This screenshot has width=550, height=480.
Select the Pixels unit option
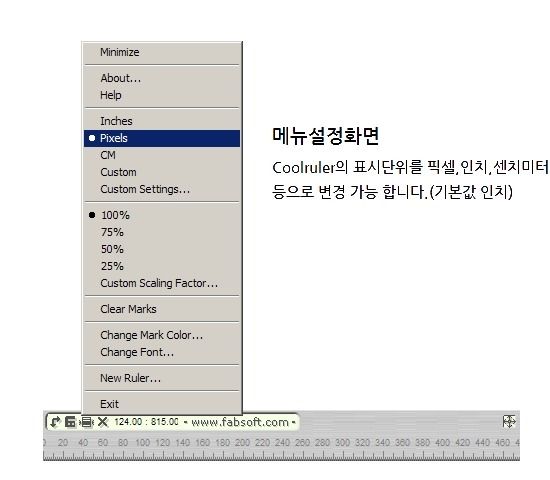point(162,138)
